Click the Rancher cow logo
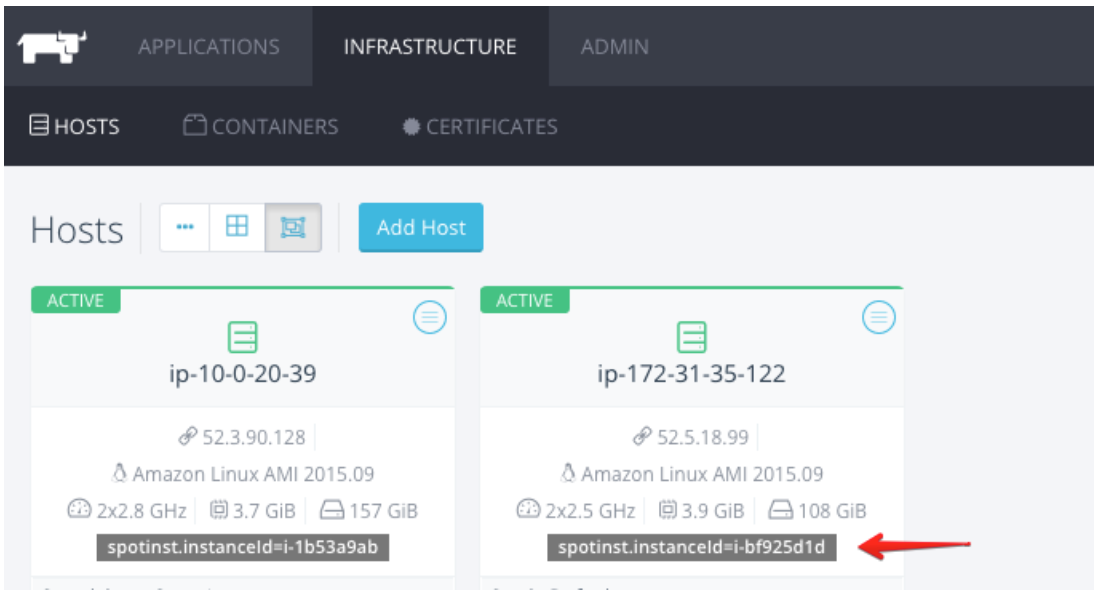The image size is (1102, 598). pyautogui.click(x=53, y=48)
